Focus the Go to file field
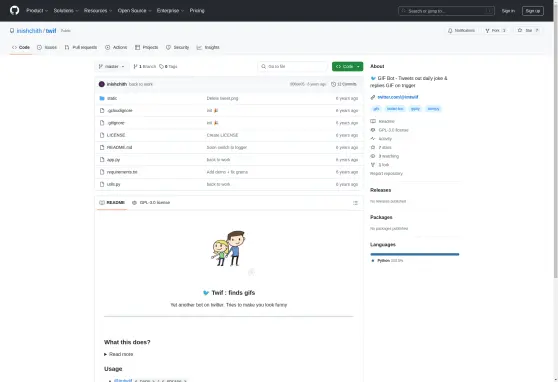 click(293, 67)
